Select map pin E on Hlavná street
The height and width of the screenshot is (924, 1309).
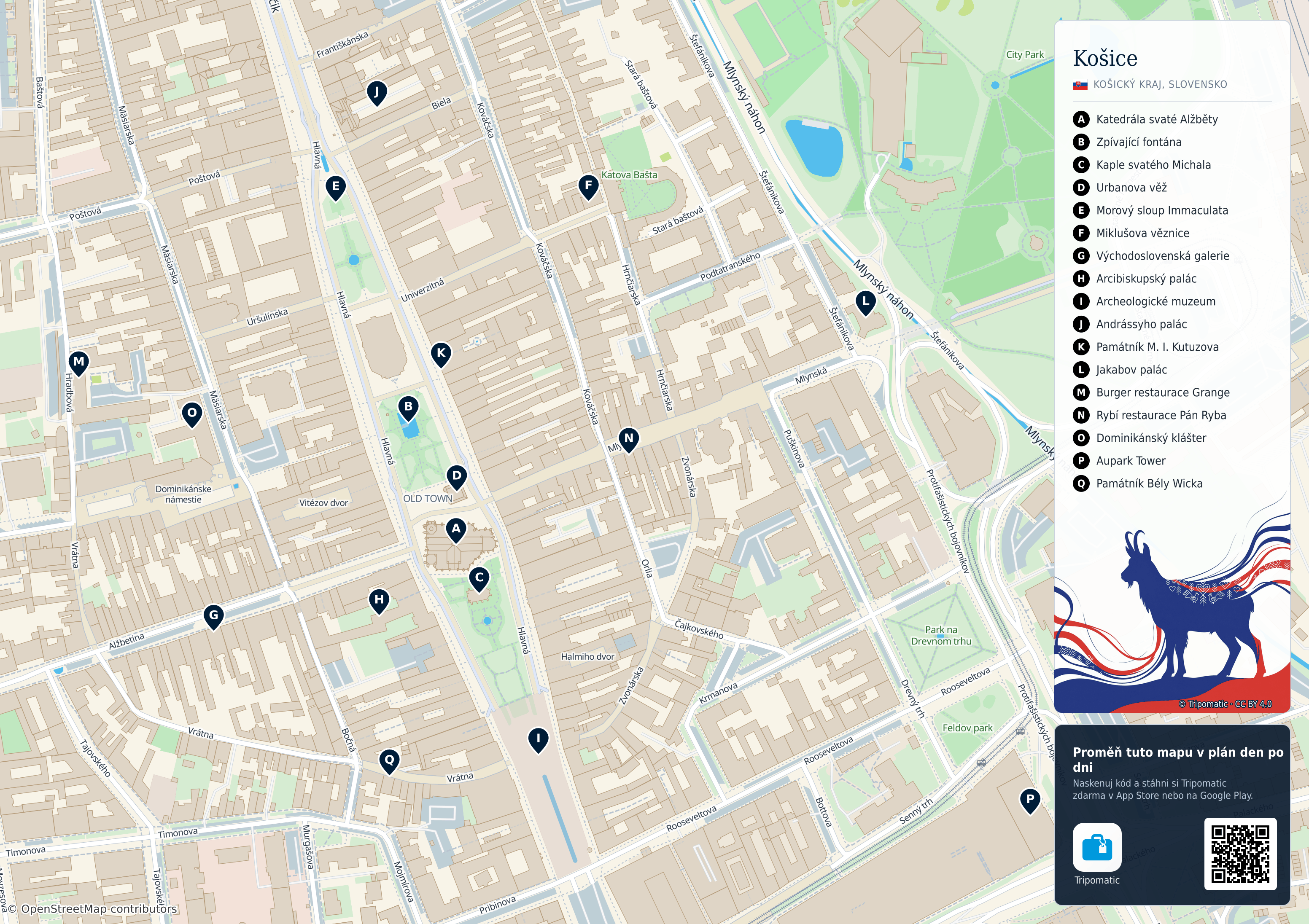pyautogui.click(x=336, y=188)
